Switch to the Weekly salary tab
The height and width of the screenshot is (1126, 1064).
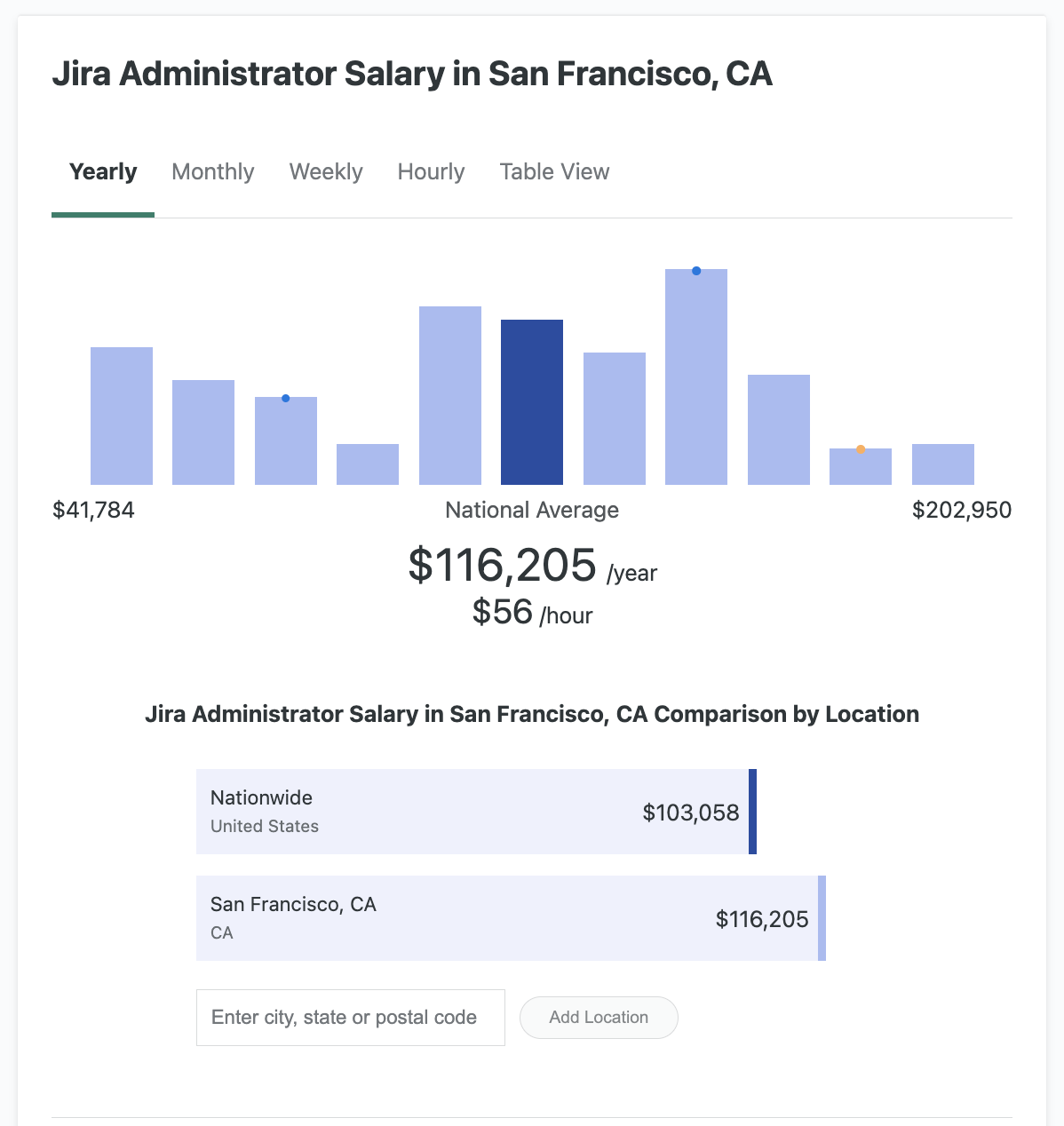click(325, 171)
